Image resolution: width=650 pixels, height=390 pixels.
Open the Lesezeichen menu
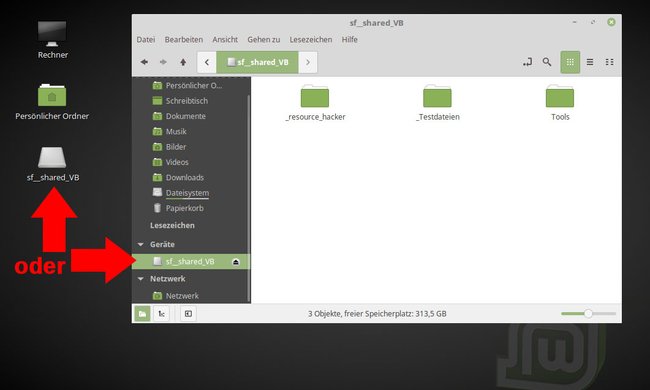(x=311, y=40)
